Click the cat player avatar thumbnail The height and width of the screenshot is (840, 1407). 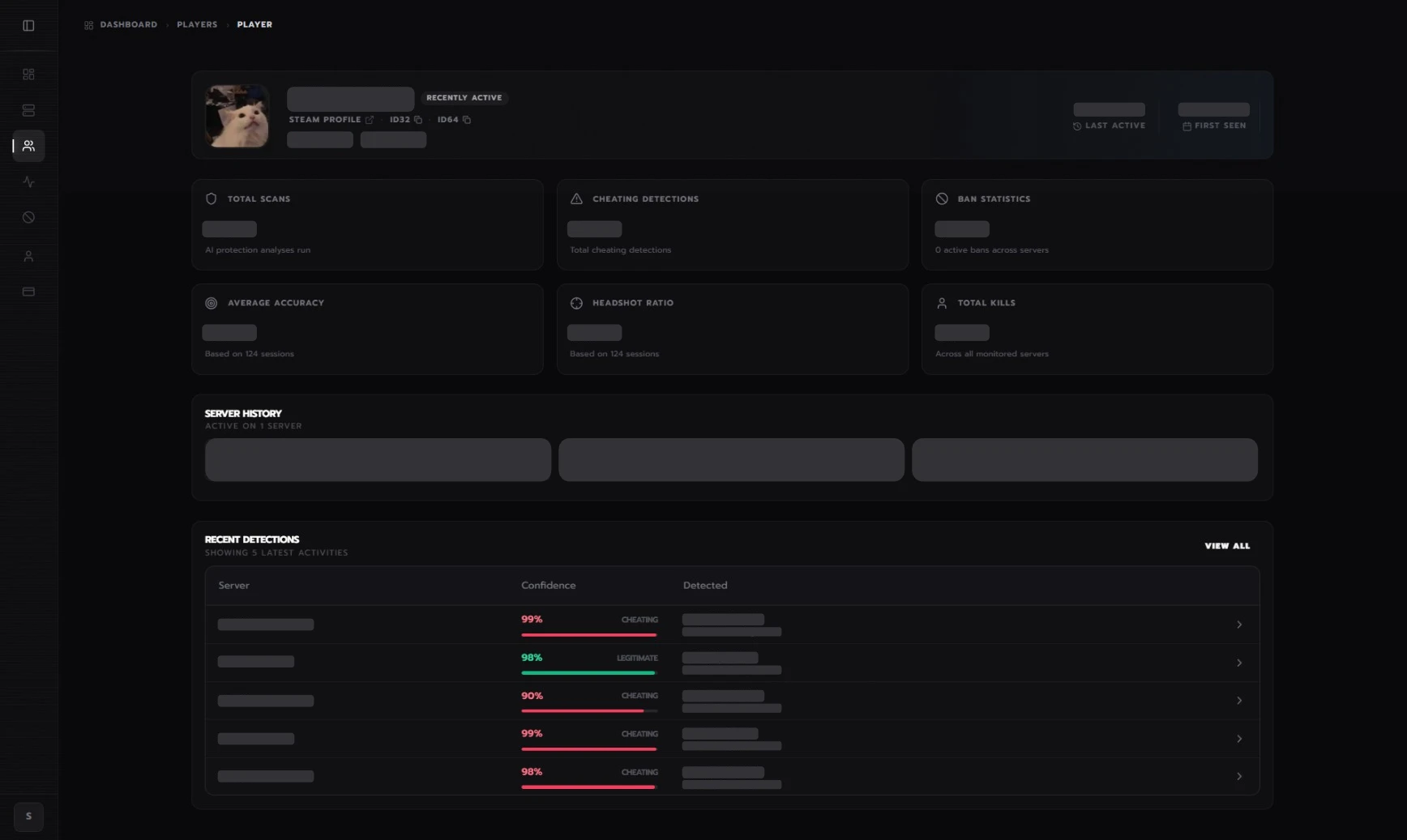tap(237, 116)
